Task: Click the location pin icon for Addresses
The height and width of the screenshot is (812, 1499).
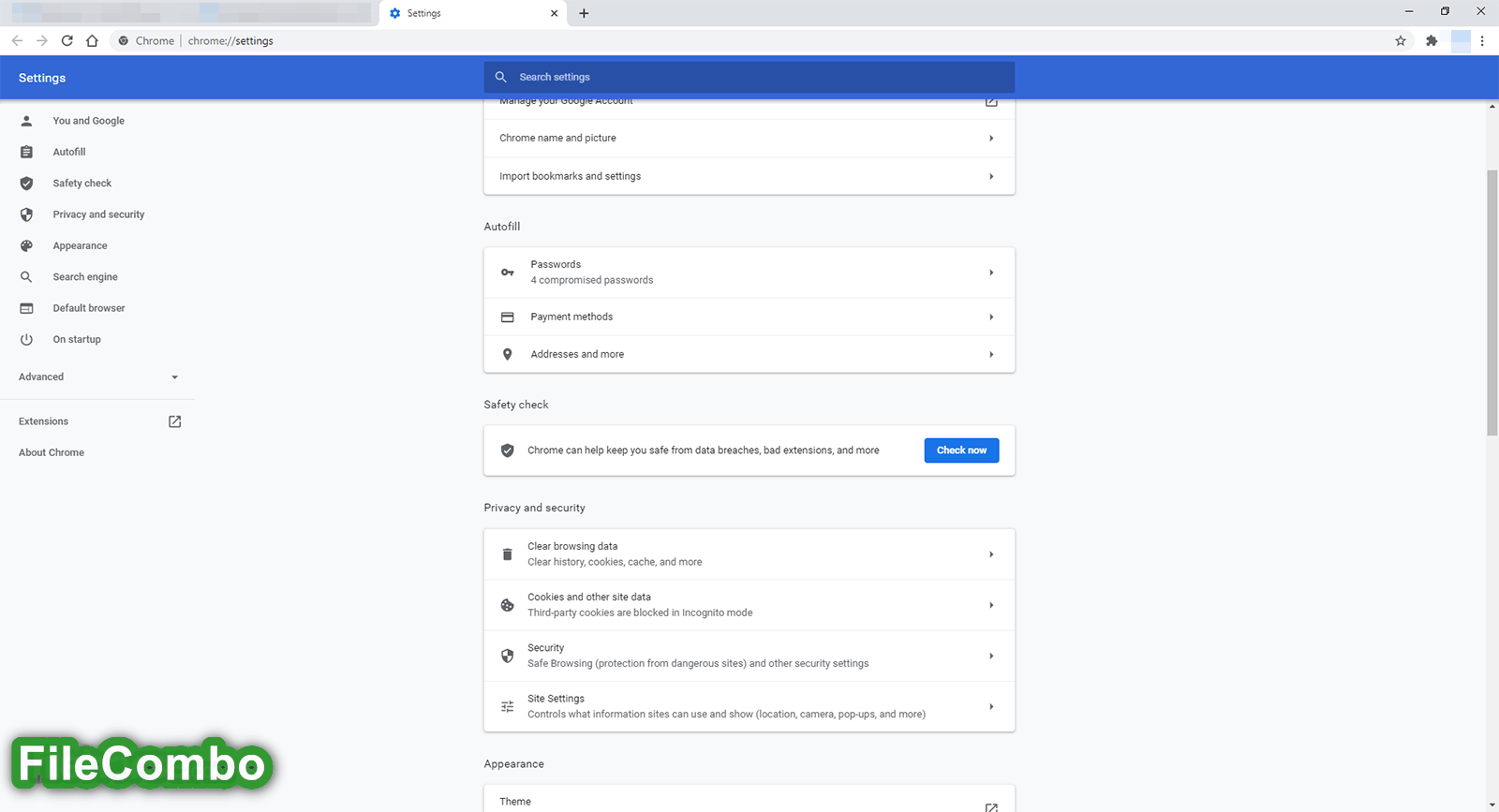Action: tap(507, 354)
